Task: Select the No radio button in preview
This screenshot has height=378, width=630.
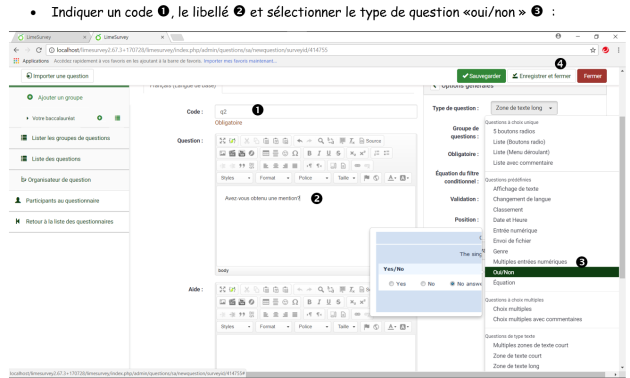Action: [x=423, y=284]
